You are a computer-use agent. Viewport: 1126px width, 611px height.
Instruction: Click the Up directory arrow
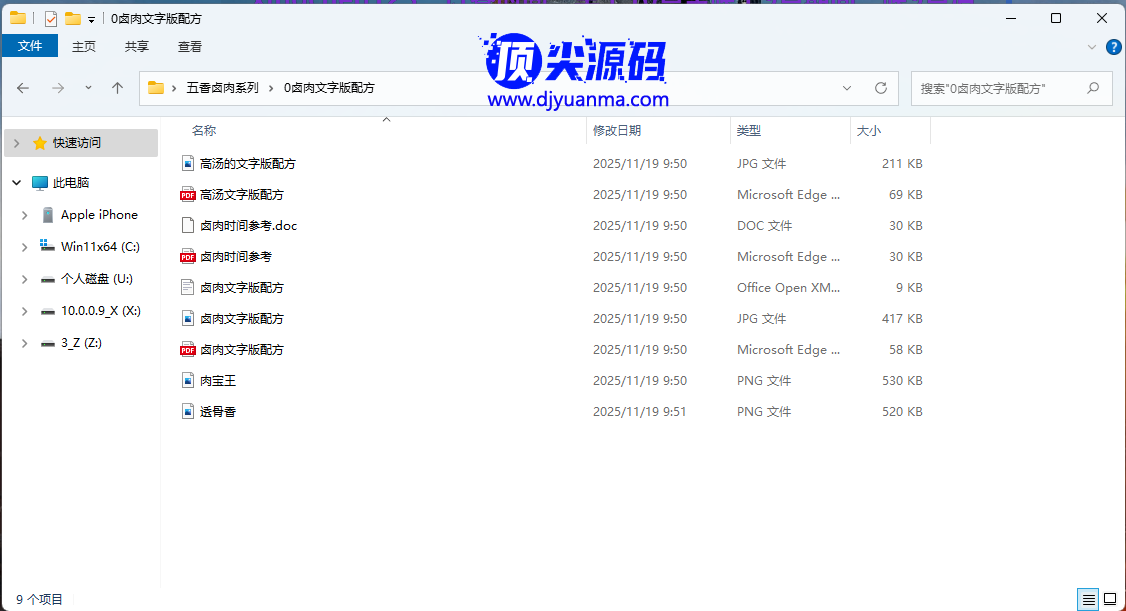pos(117,88)
